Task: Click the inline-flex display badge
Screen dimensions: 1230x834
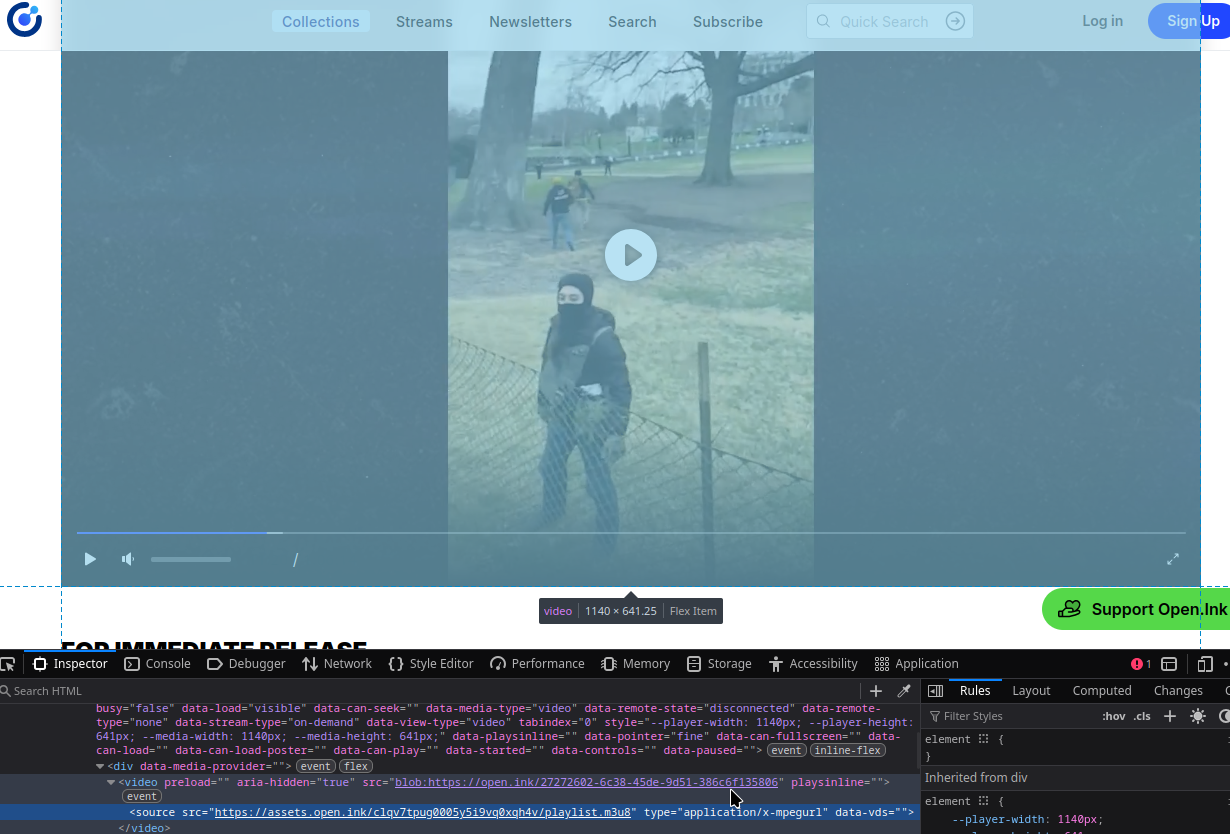Action: tap(847, 750)
